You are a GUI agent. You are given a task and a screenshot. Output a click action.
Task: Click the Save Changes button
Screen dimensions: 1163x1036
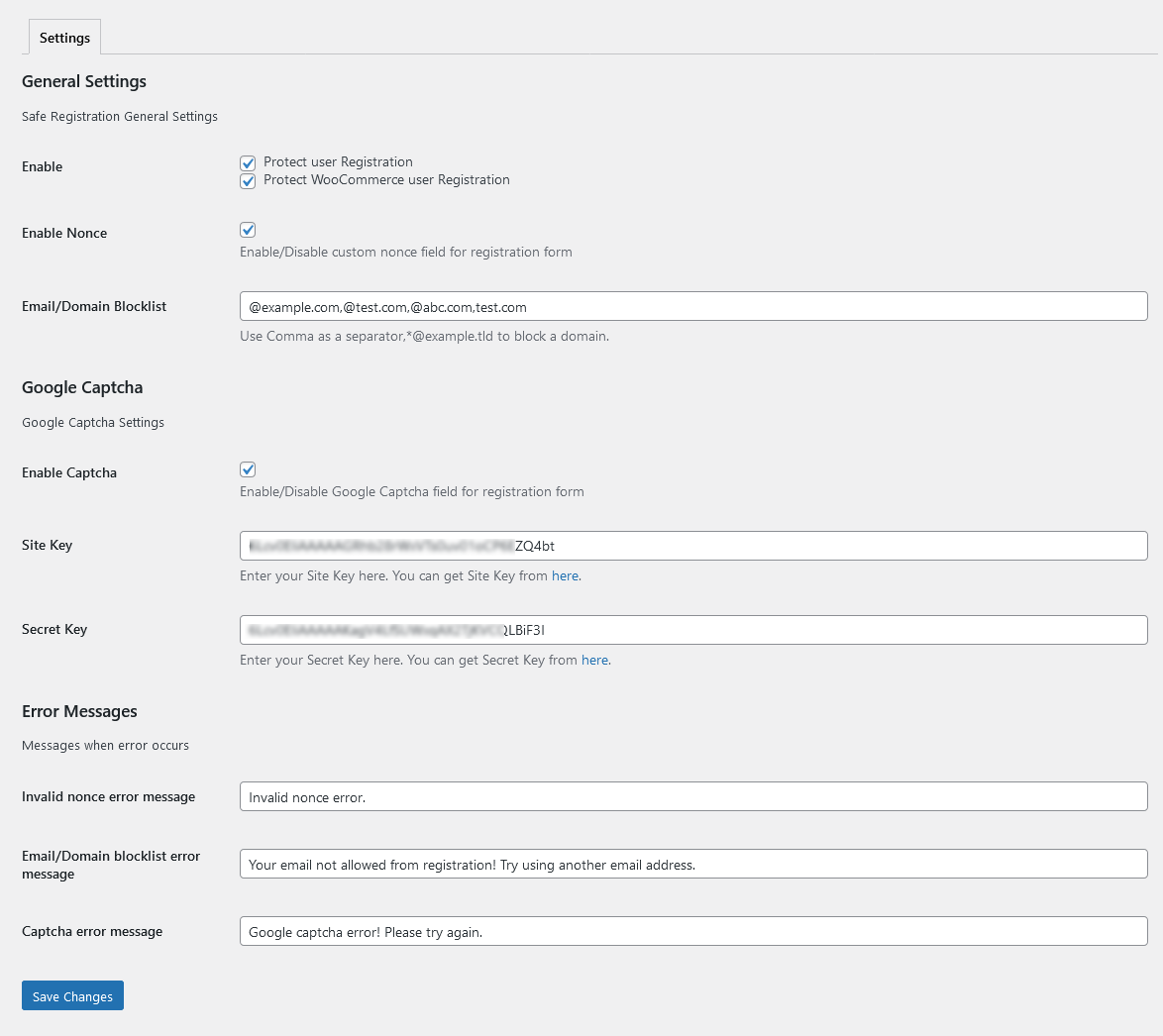[72, 995]
